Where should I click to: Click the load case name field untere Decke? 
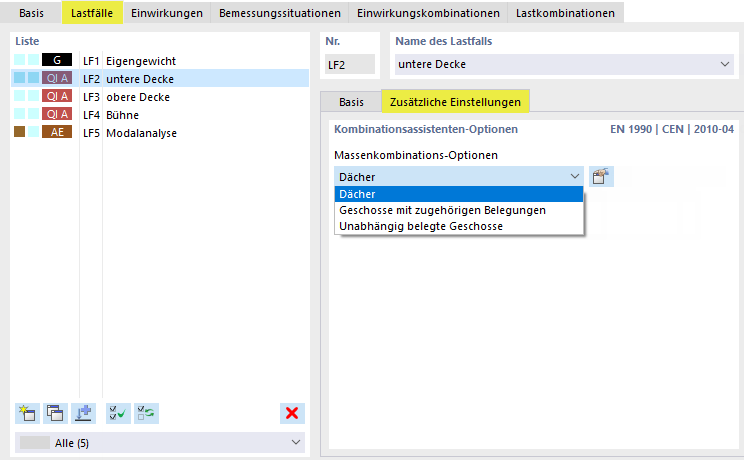[564, 64]
